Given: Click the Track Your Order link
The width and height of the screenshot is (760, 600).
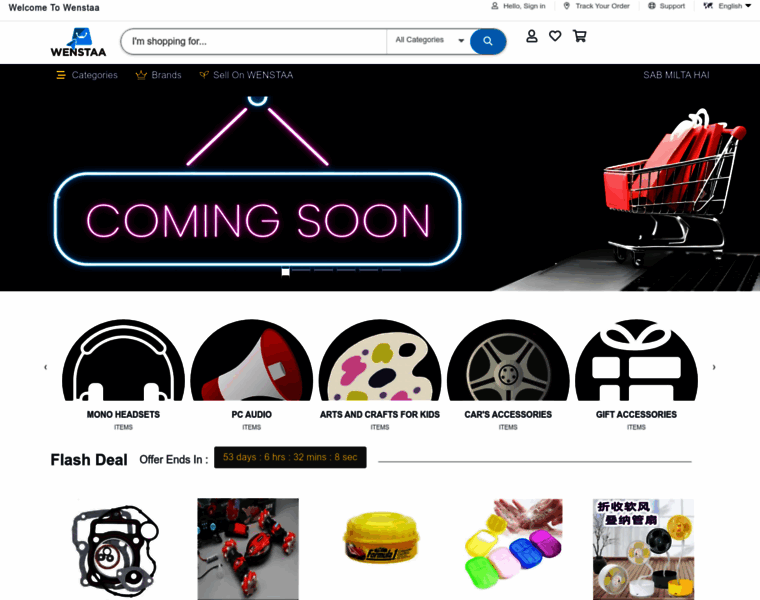Looking at the screenshot, I should click(x=602, y=6).
